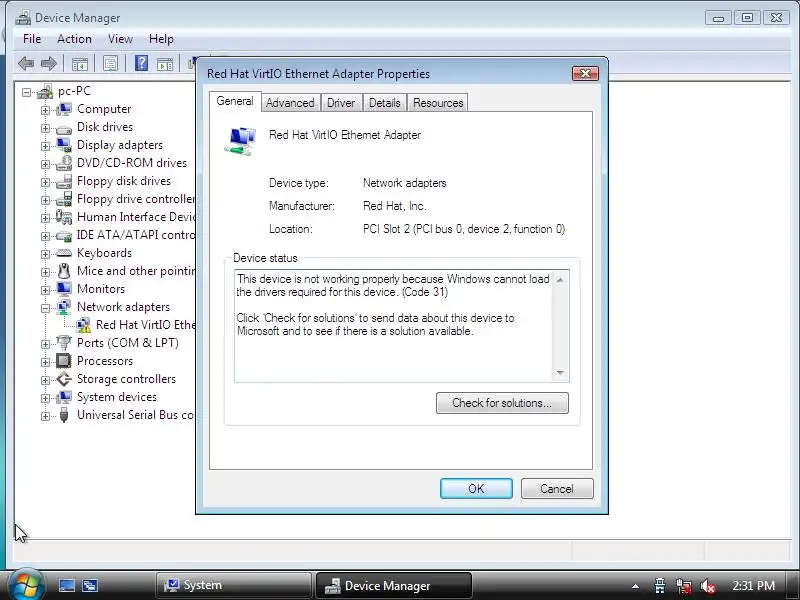Expand the Disk drives node
Viewport: 800px width, 600px height.
point(45,128)
